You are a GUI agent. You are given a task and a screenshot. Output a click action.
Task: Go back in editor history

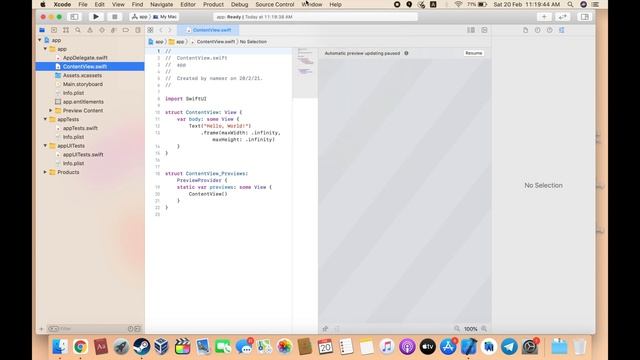(x=161, y=30)
